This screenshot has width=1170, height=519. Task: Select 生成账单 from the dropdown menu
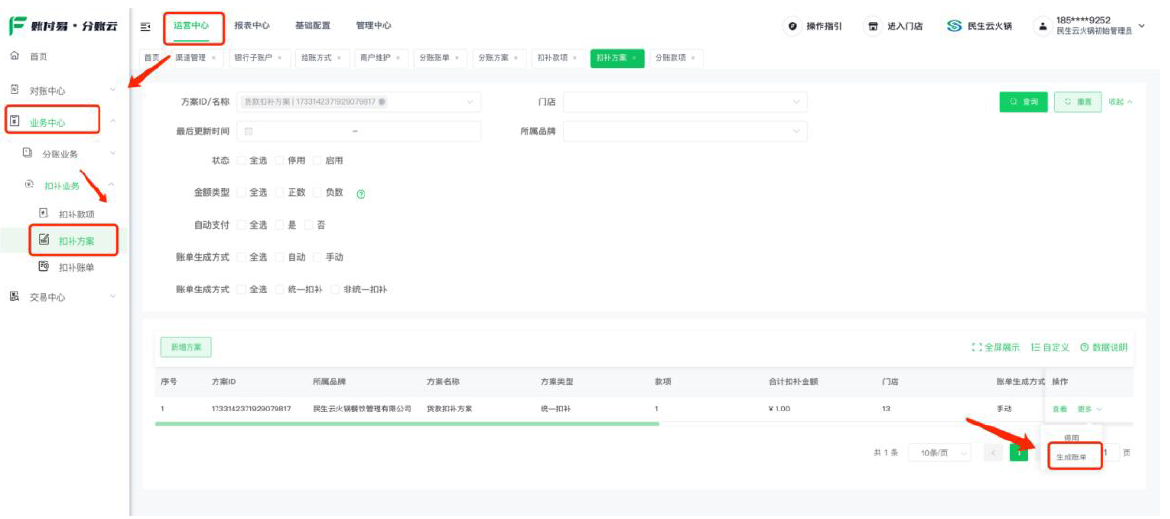click(1070, 457)
